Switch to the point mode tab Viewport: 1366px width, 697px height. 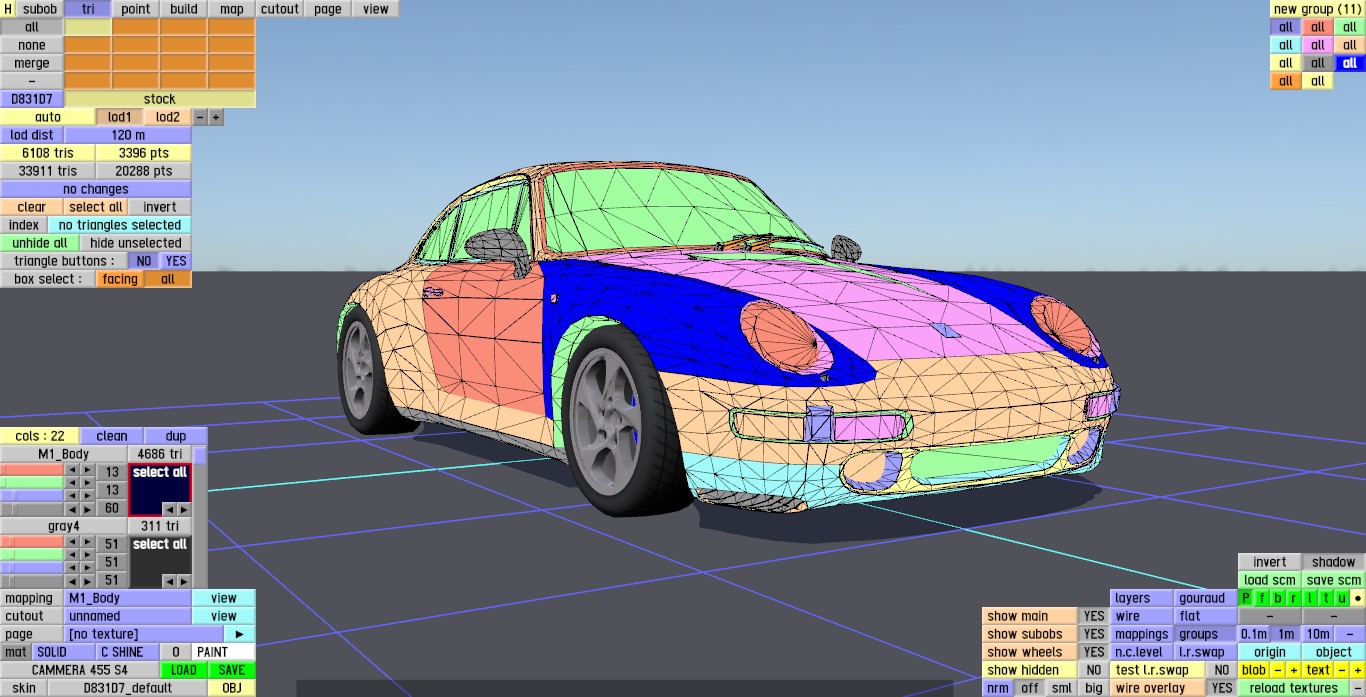(136, 9)
